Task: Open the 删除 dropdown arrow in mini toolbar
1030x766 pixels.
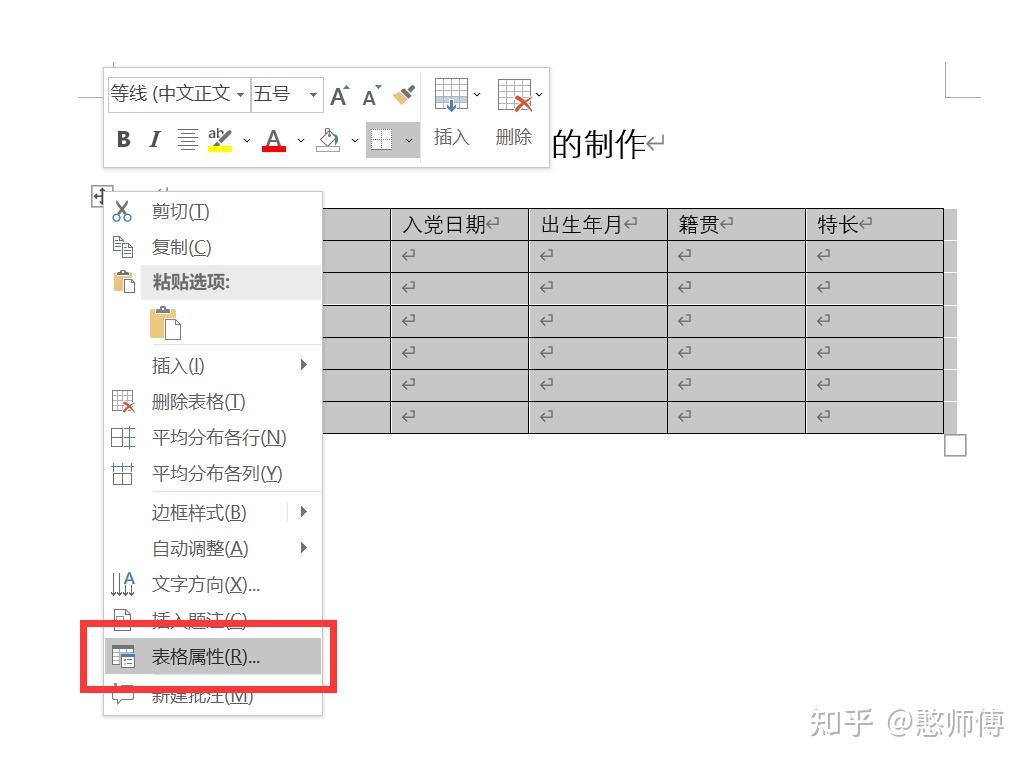Action: pos(539,95)
